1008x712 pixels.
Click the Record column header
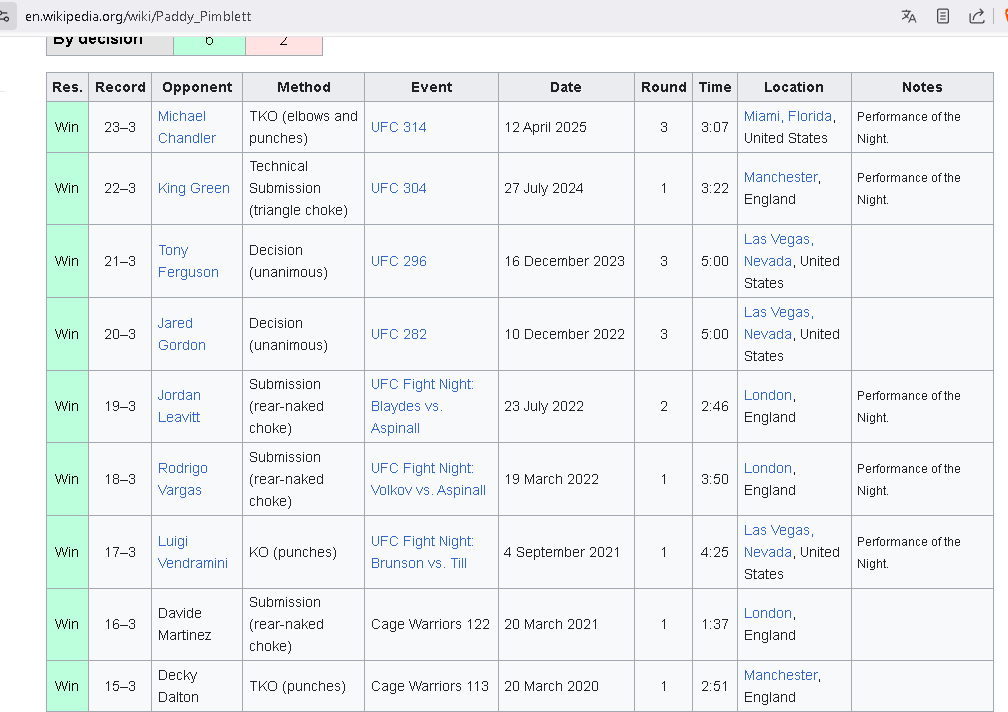pos(120,87)
